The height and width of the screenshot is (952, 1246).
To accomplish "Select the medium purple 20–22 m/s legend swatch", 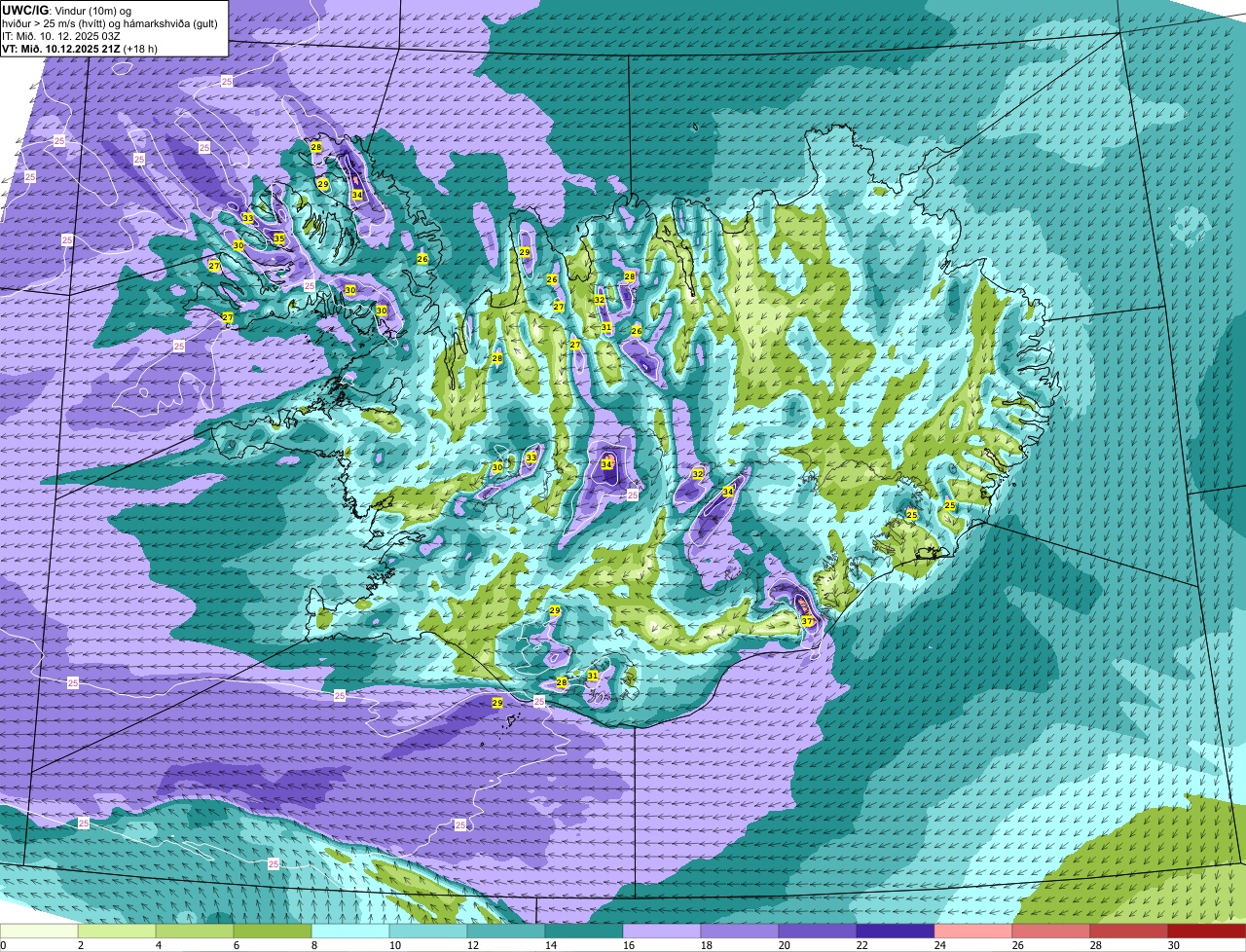I will [818, 932].
